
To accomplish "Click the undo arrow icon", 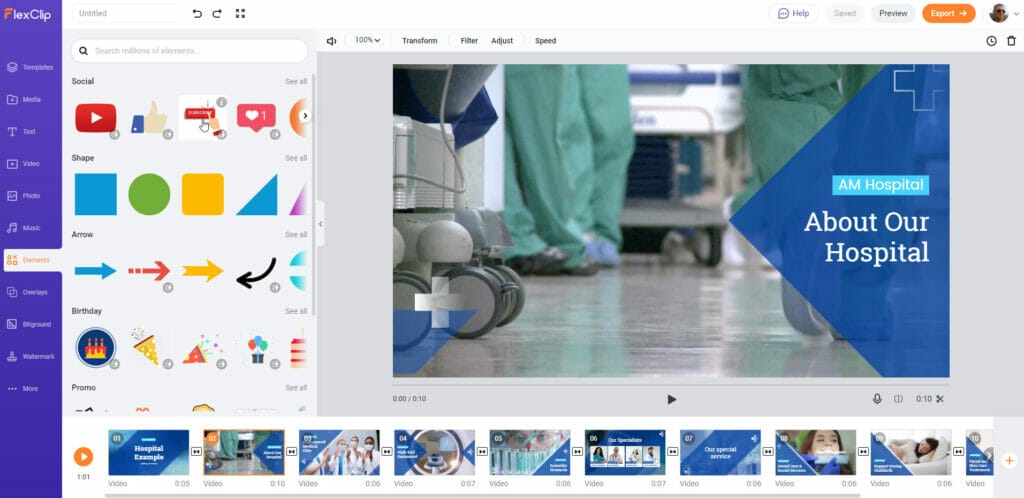I will (x=197, y=13).
